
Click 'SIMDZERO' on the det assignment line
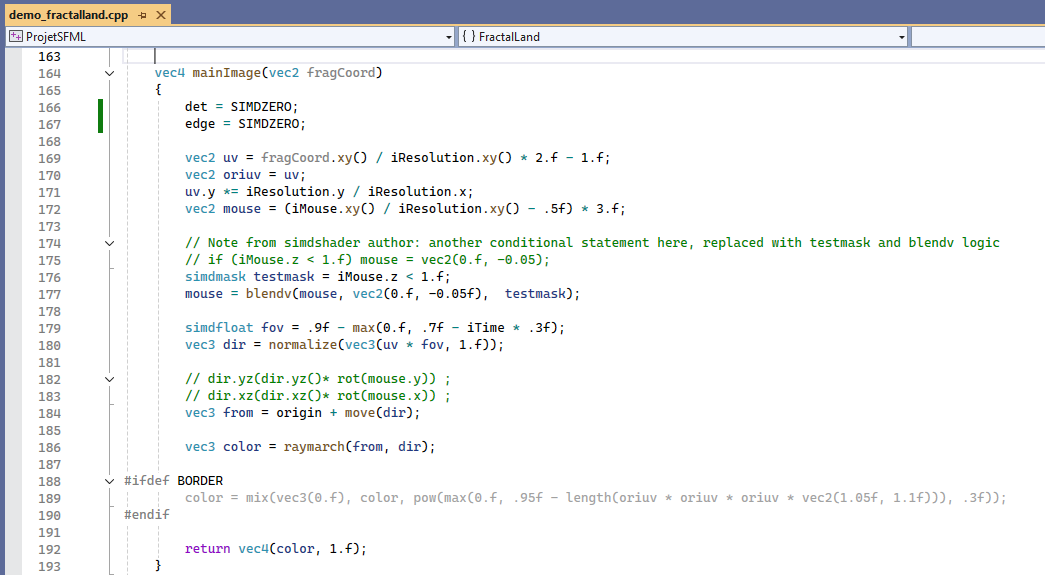coord(261,107)
